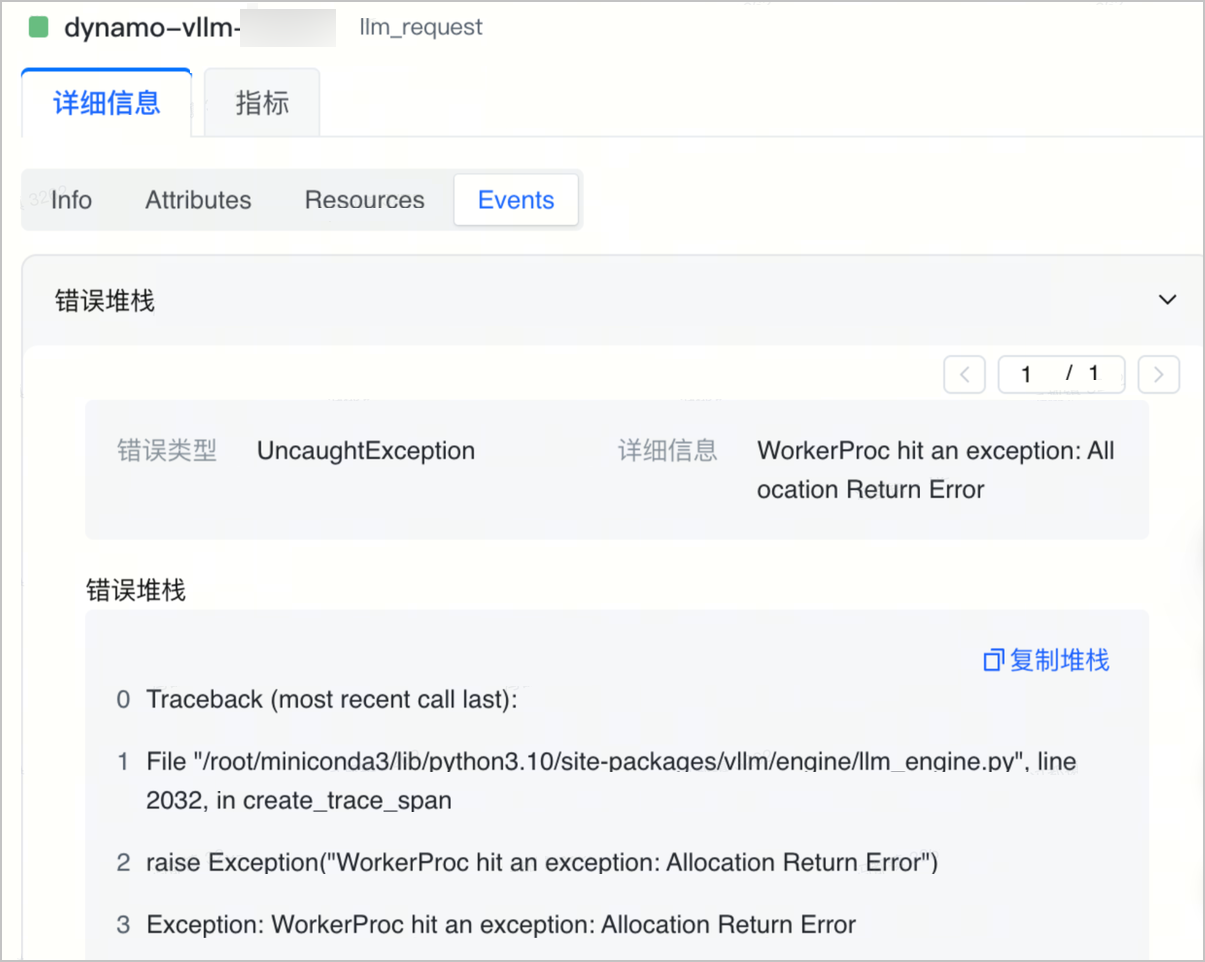1205x962 pixels.
Task: Go to previous error page arrow
Action: click(x=964, y=375)
